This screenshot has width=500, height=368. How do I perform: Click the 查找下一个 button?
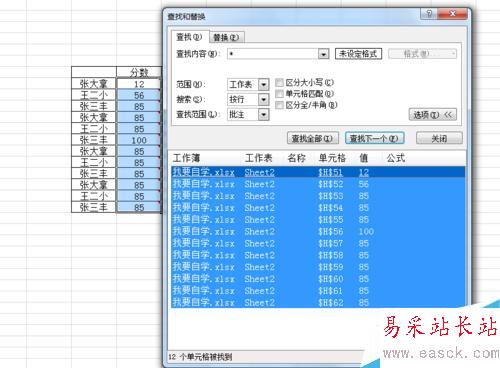(x=375, y=138)
